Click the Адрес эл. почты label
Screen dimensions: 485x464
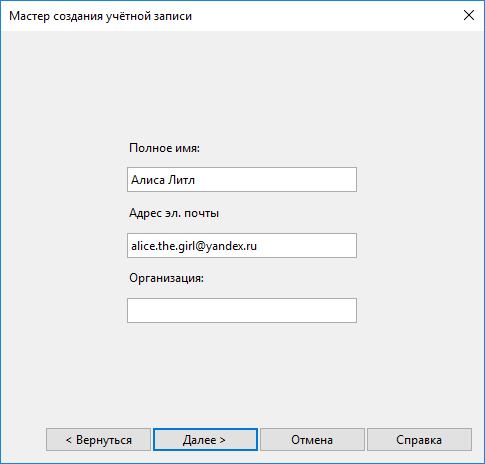(x=174, y=213)
